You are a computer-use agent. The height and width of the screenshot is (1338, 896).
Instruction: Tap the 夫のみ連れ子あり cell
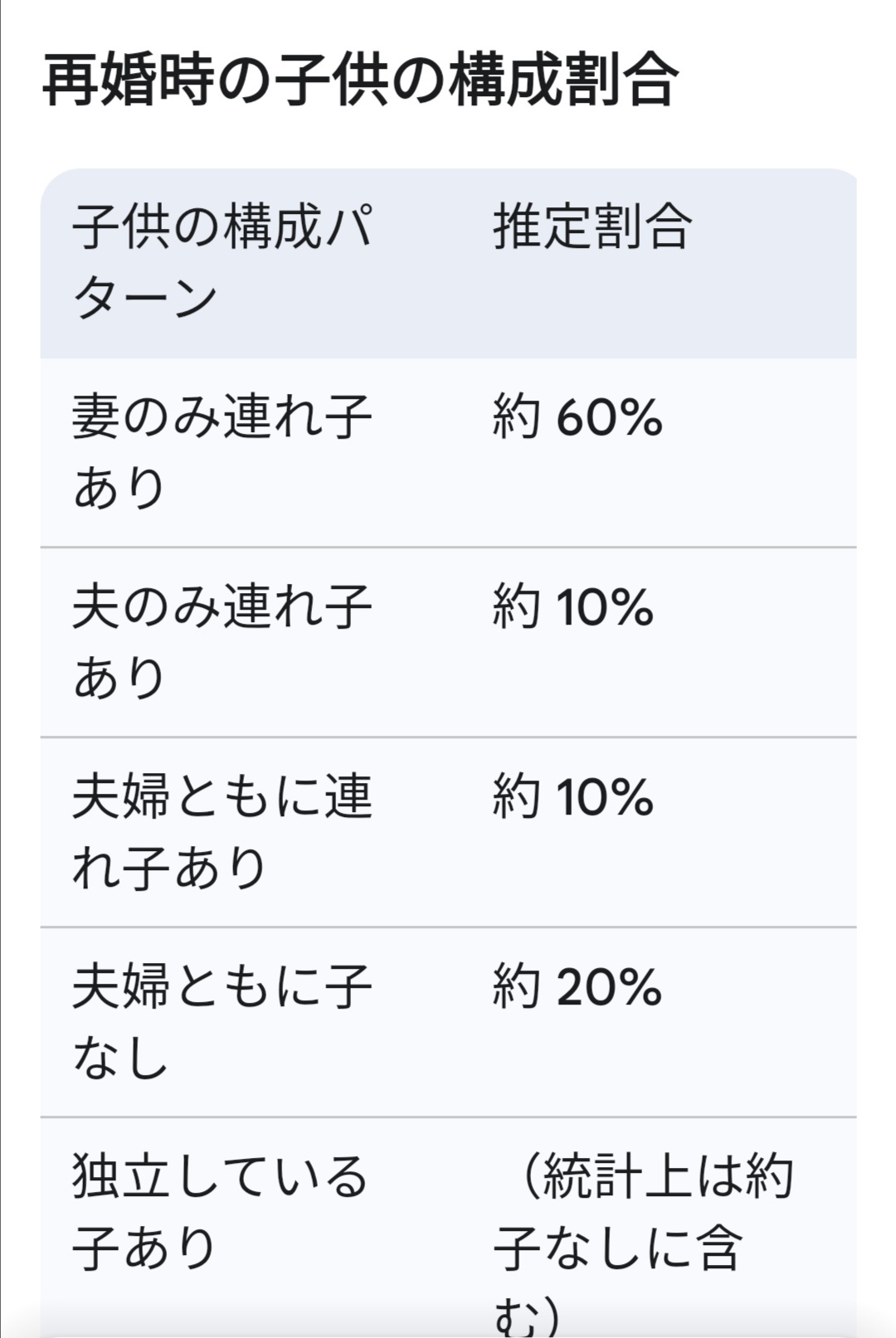click(x=222, y=642)
